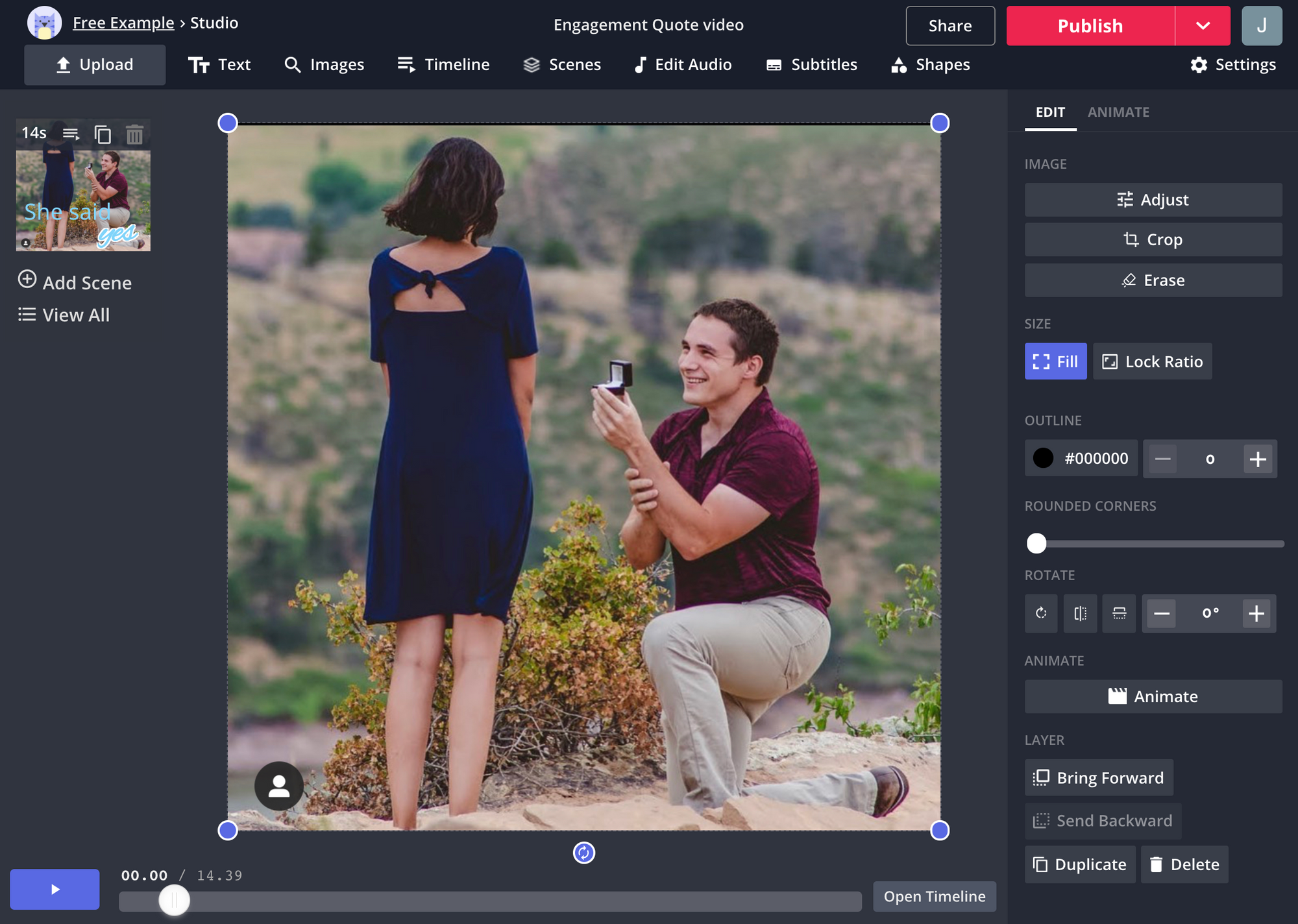
Task: Decrease rotation angle with the minus button
Action: pos(1162,613)
